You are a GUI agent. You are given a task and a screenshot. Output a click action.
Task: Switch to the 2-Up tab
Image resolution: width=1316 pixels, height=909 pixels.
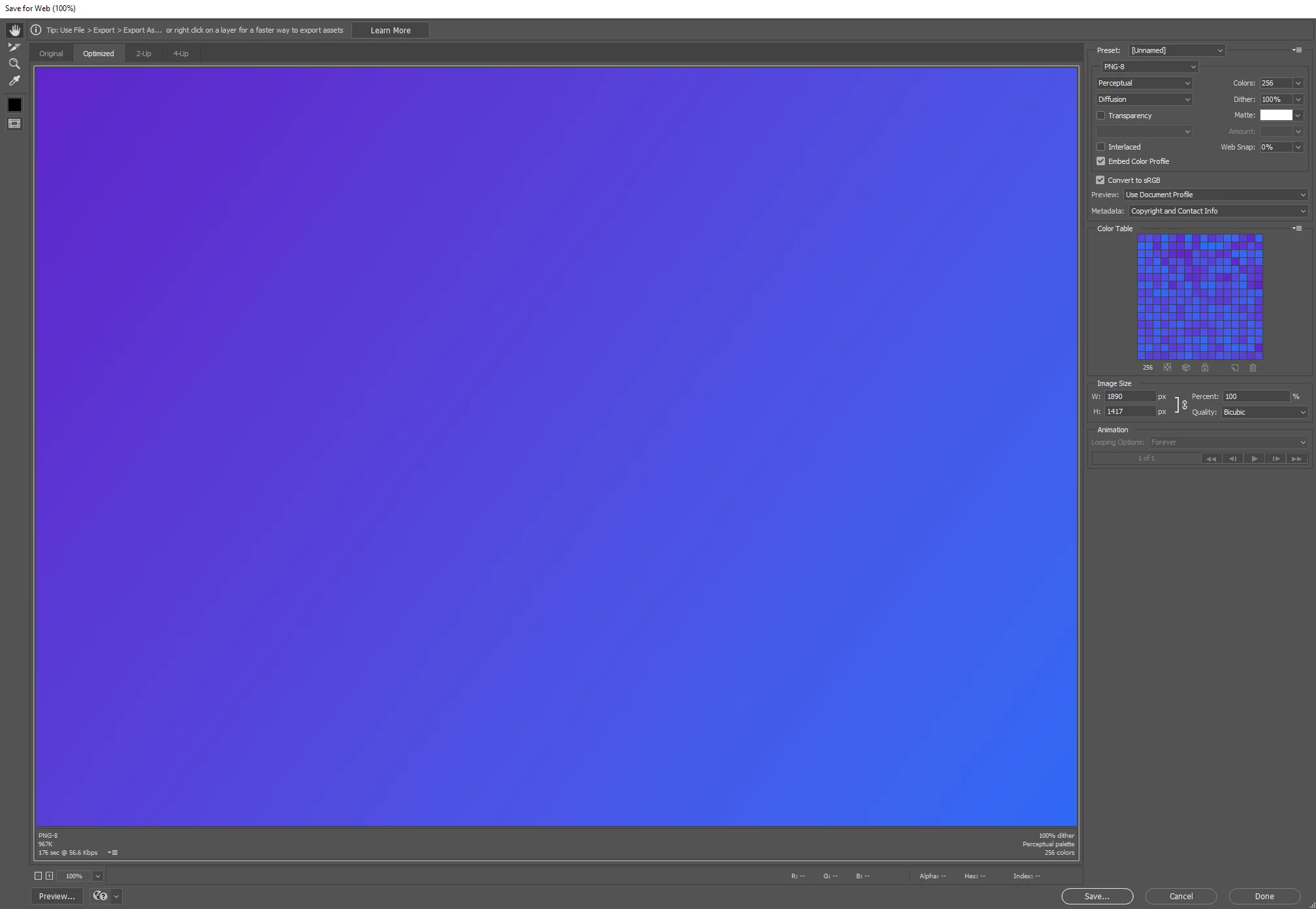click(x=144, y=54)
